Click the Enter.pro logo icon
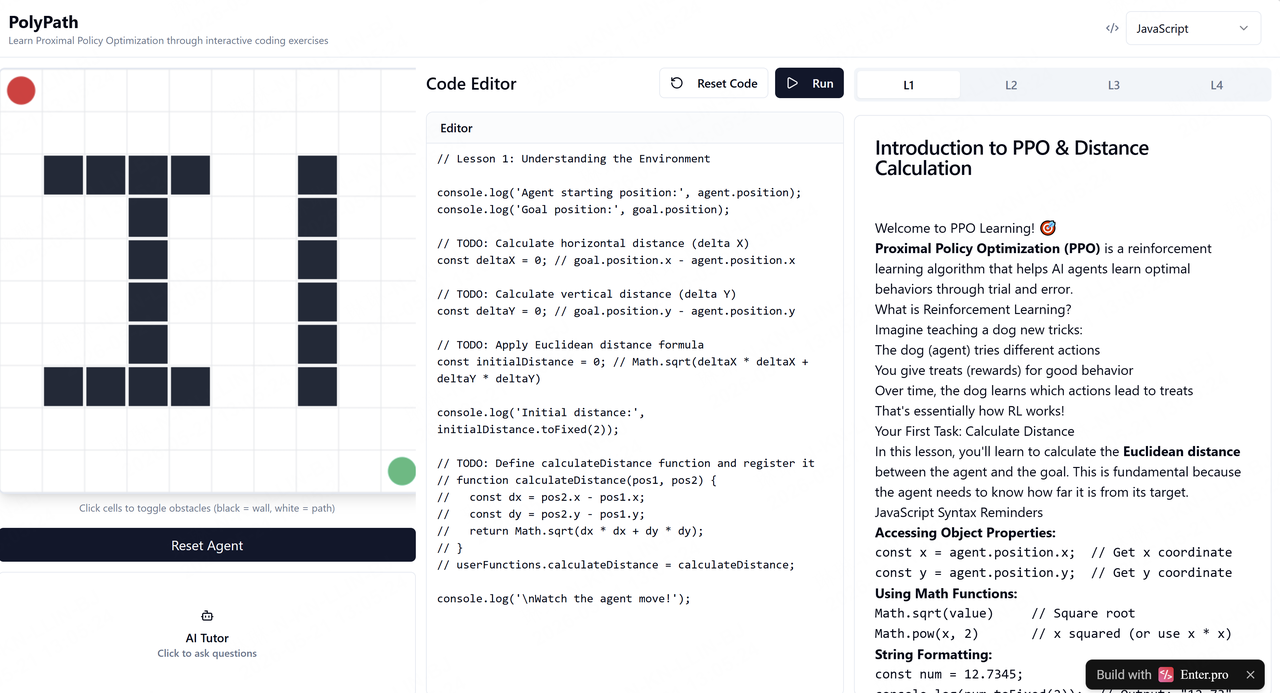This screenshot has height=693, width=1280. [x=1166, y=675]
